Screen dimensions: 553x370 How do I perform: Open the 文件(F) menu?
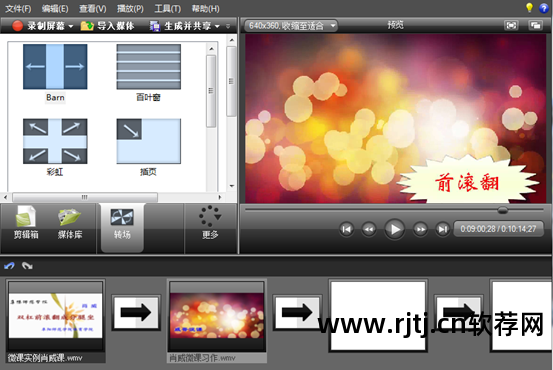pyautogui.click(x=18, y=8)
